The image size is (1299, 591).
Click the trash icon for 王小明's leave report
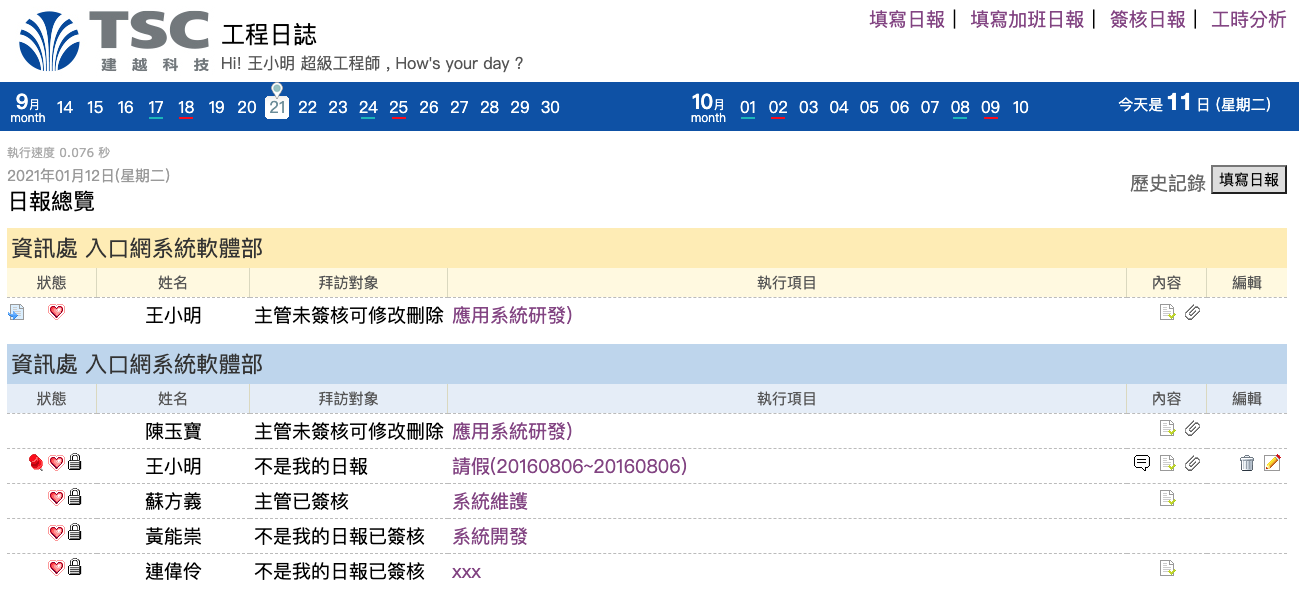1246,463
